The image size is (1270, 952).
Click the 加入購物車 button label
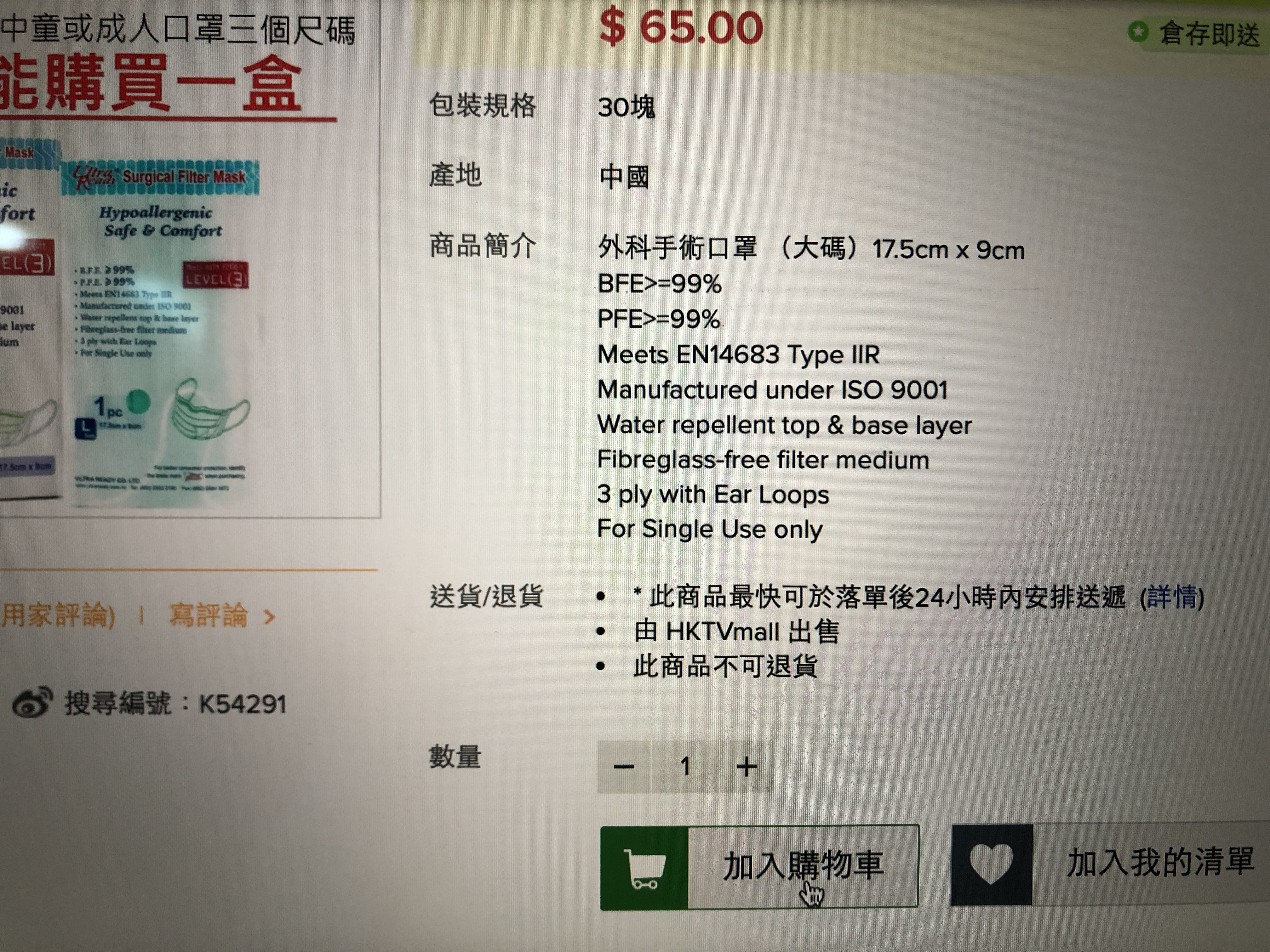point(803,866)
